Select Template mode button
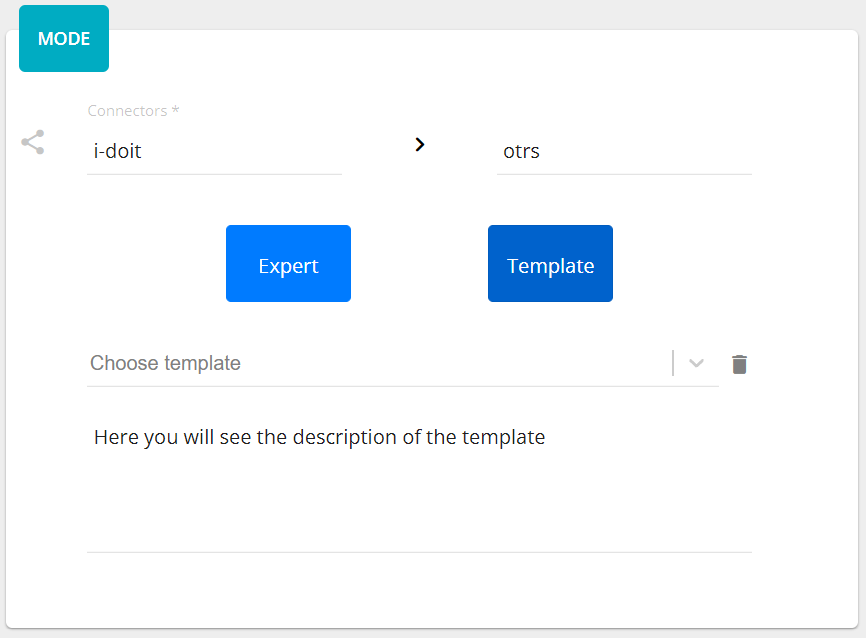866x638 pixels. pyautogui.click(x=550, y=263)
